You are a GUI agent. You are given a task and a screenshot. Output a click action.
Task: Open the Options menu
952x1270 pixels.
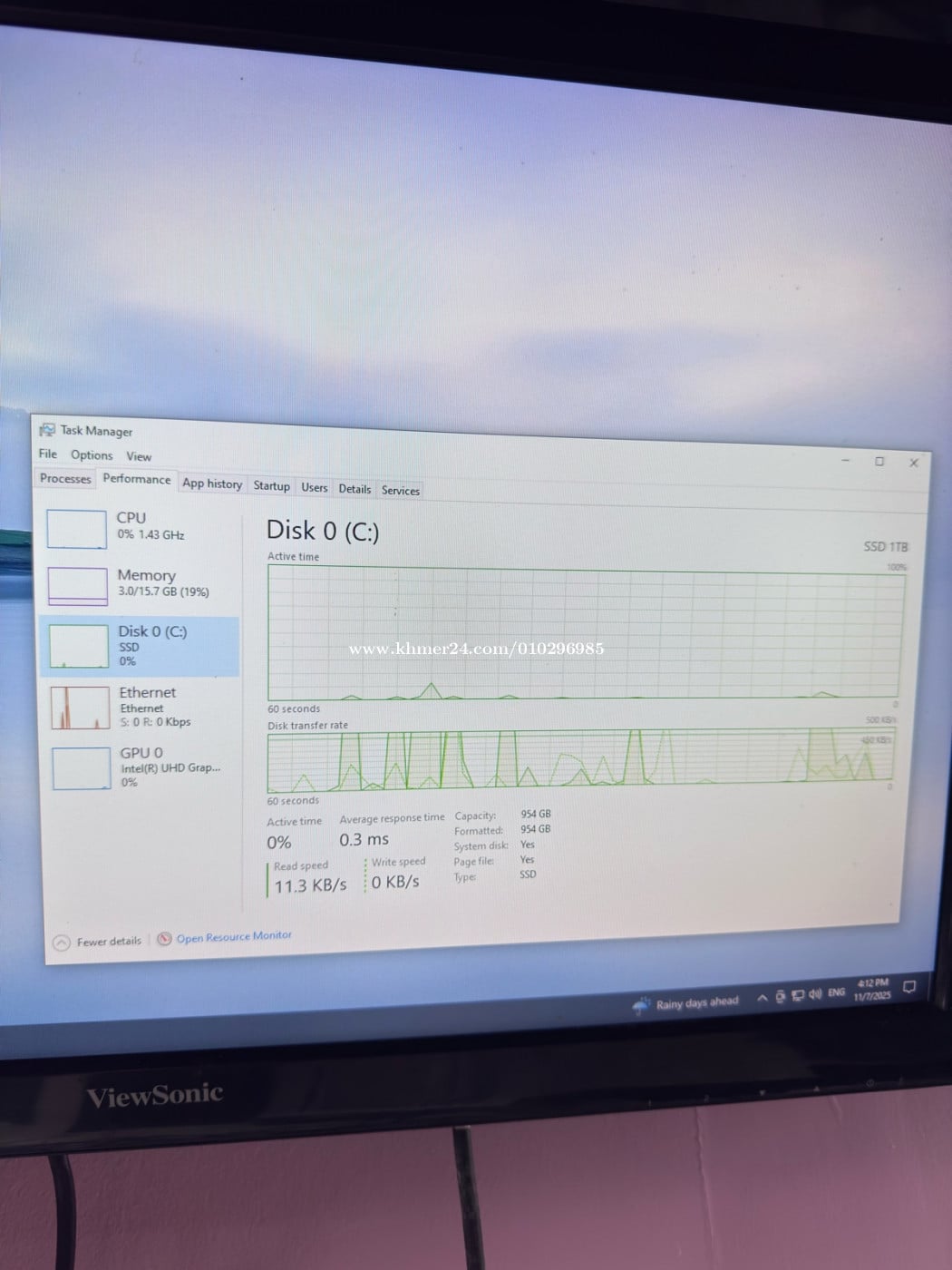(92, 455)
